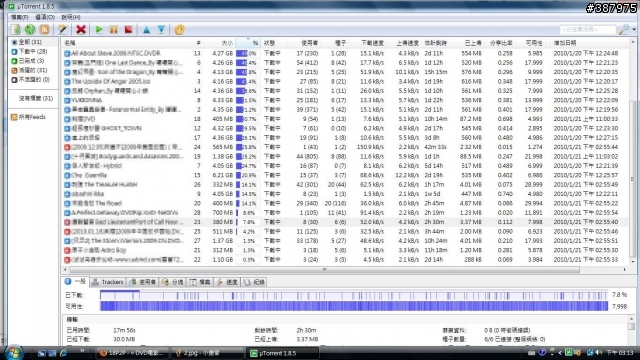
Task: Switch to the 分塊 pieces tab
Action: (173, 282)
